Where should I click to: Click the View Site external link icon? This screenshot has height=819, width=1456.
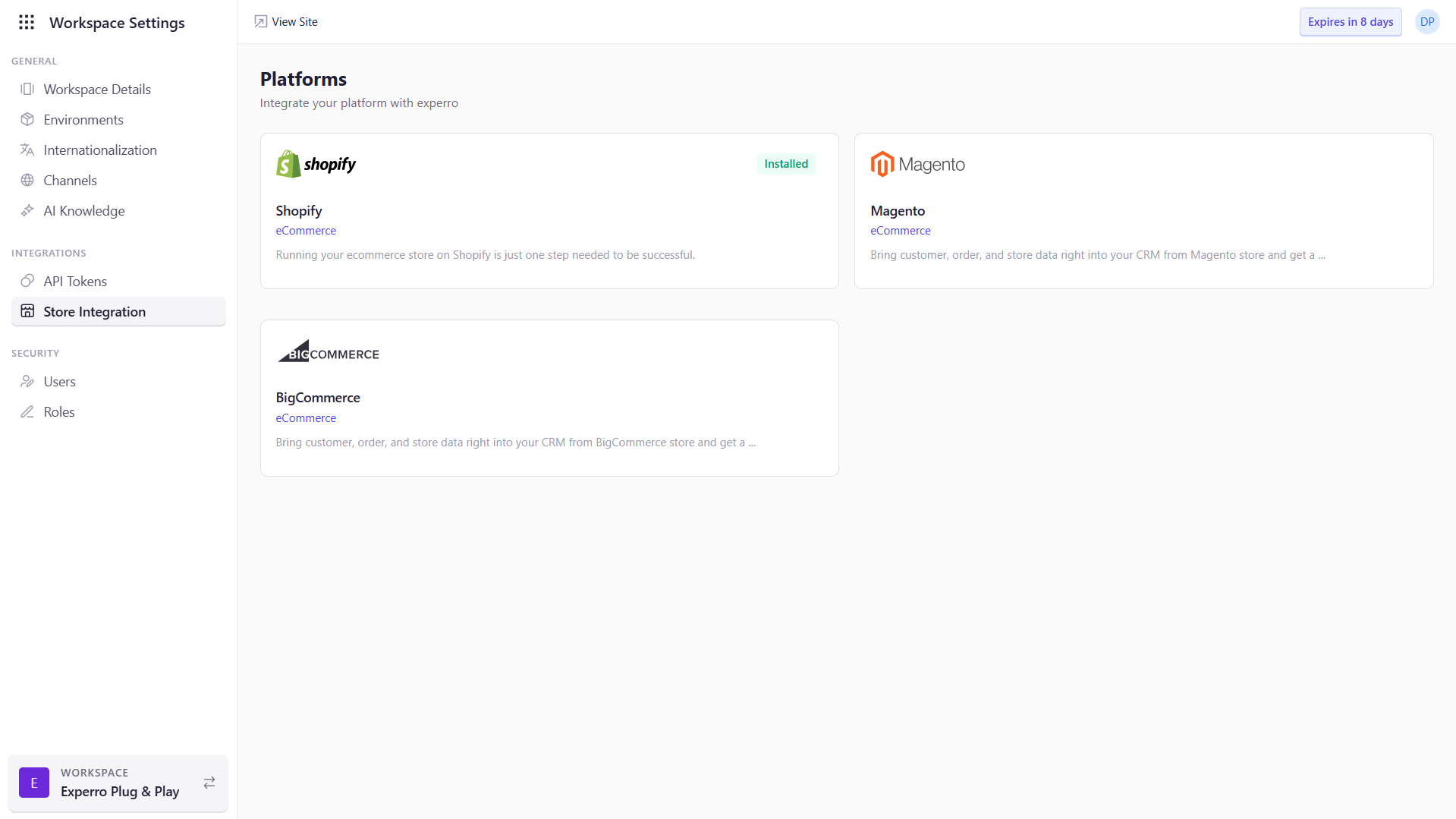tap(260, 21)
